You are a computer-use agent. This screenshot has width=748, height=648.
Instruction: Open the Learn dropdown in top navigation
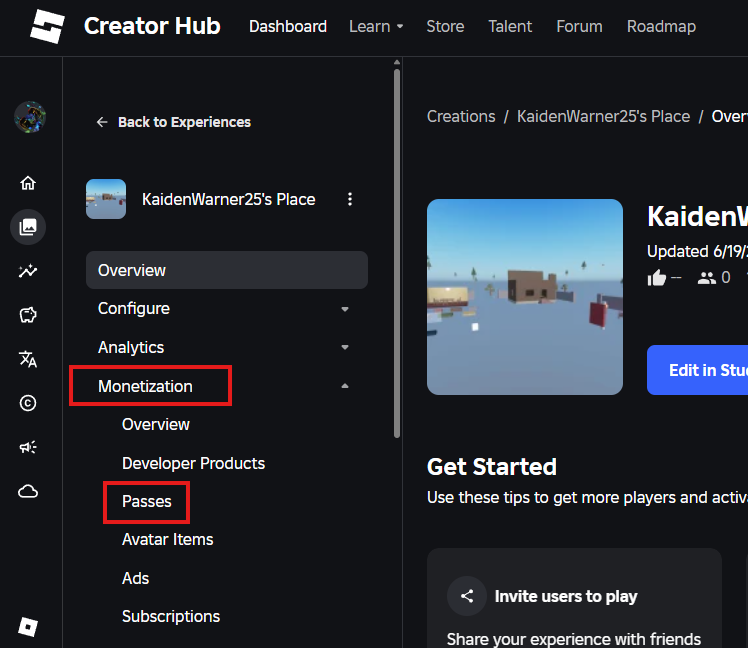376,26
